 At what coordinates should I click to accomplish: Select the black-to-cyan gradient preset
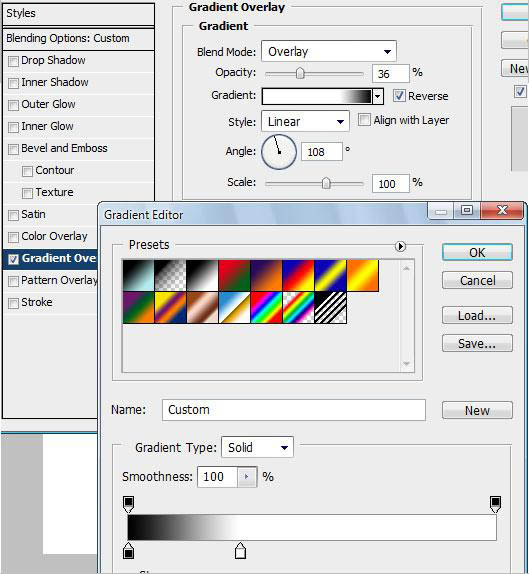click(x=138, y=276)
